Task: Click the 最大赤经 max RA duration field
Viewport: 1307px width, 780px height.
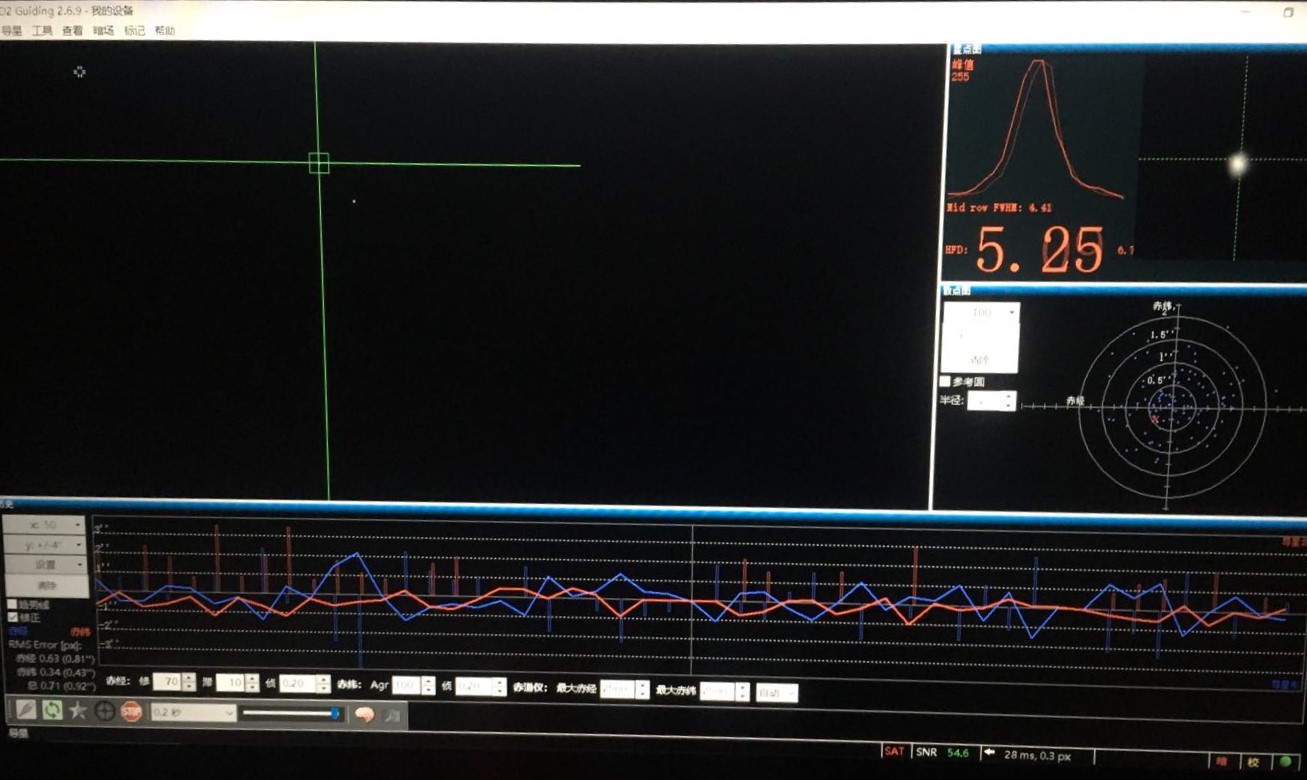Action: pyautogui.click(x=618, y=690)
